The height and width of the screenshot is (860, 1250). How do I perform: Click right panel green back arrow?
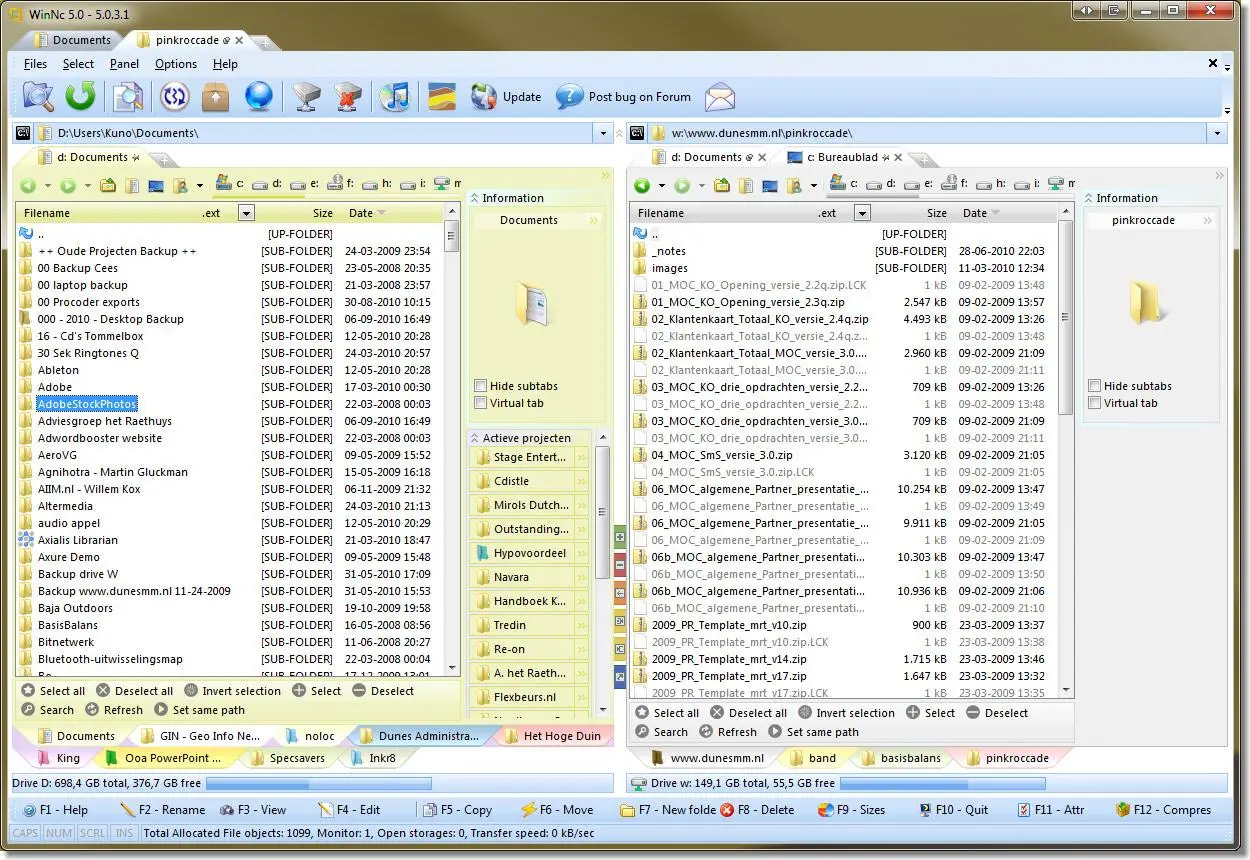[643, 185]
